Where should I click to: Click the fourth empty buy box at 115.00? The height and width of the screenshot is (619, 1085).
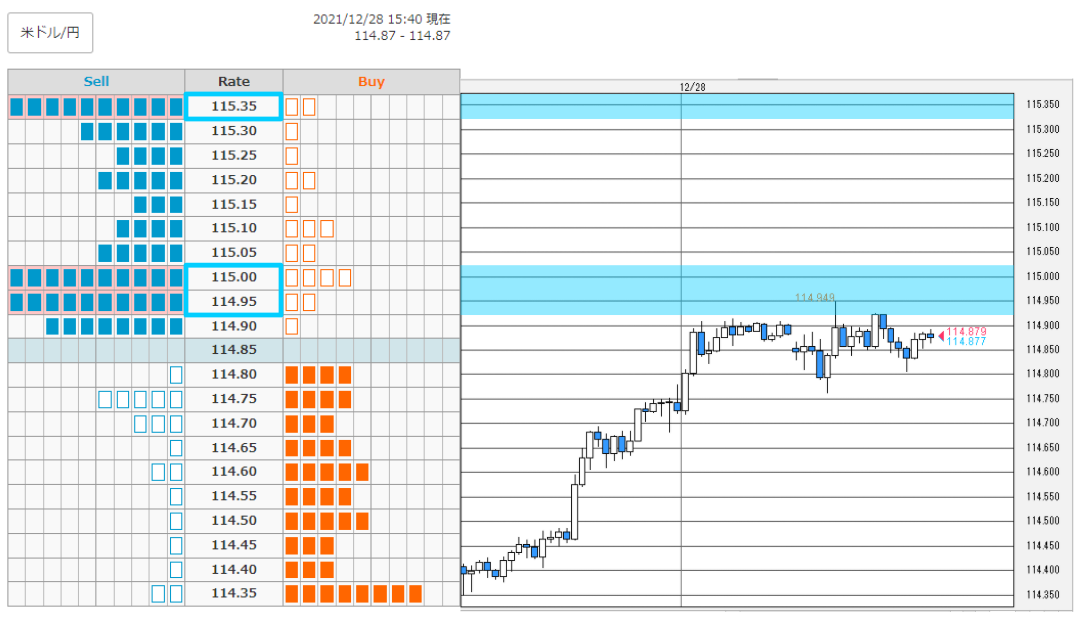(x=345, y=277)
